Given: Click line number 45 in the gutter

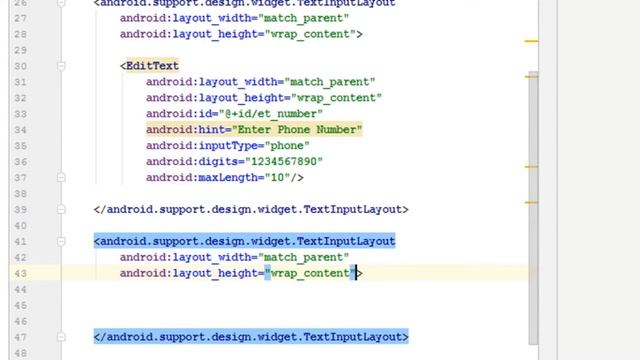Looking at the screenshot, I should [20, 305].
